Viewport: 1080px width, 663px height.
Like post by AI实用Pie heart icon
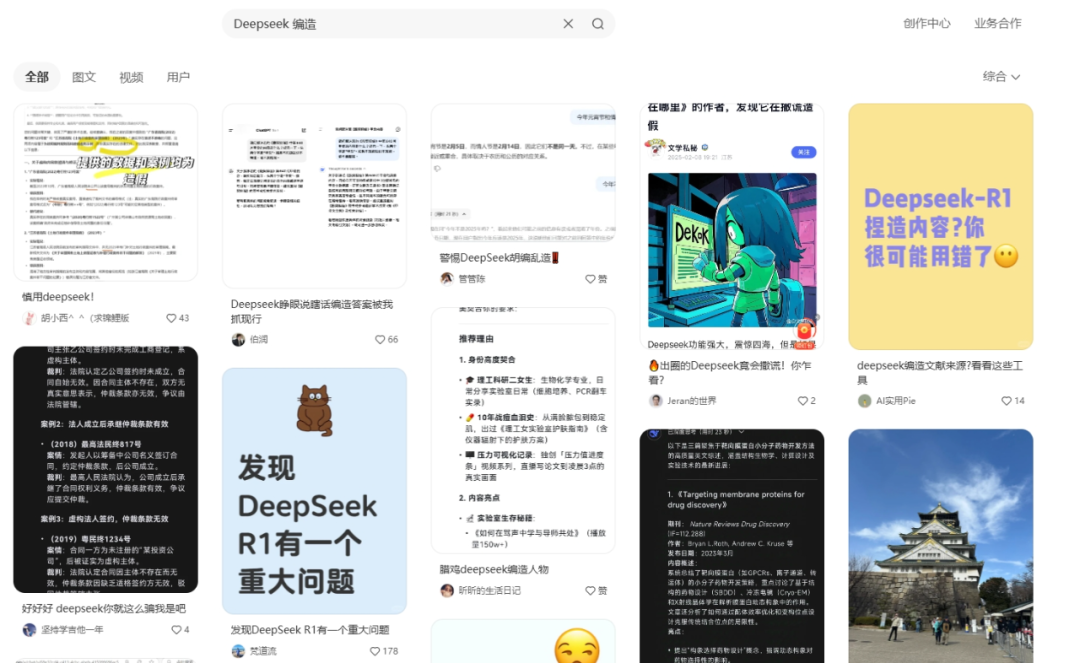coord(1006,401)
